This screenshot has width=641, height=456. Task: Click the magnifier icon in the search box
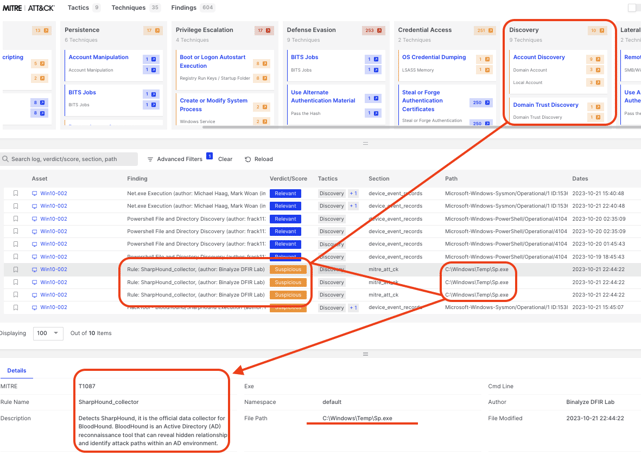(x=5, y=159)
